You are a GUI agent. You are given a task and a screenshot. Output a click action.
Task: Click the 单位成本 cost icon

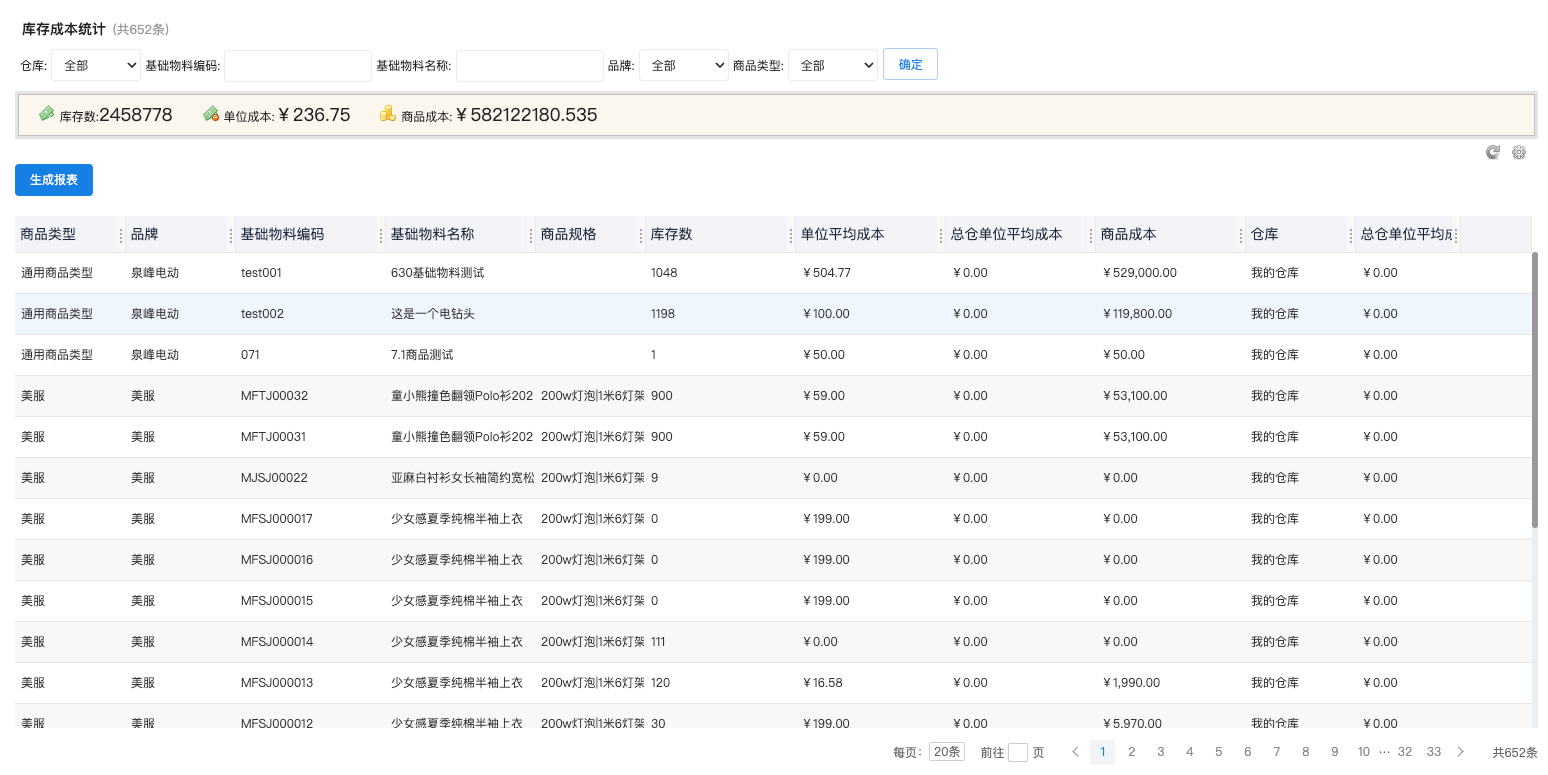coord(211,114)
